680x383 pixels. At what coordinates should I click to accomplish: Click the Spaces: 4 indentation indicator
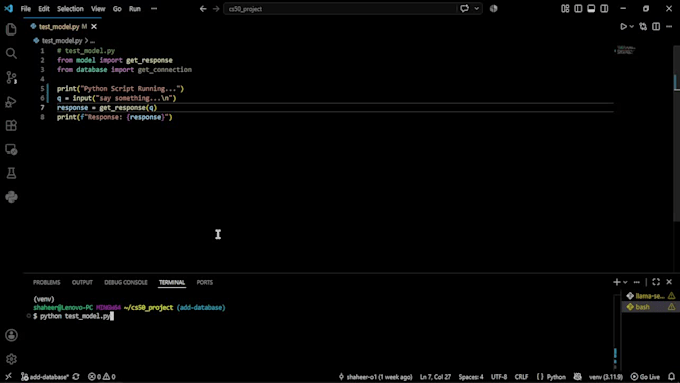coord(471,376)
